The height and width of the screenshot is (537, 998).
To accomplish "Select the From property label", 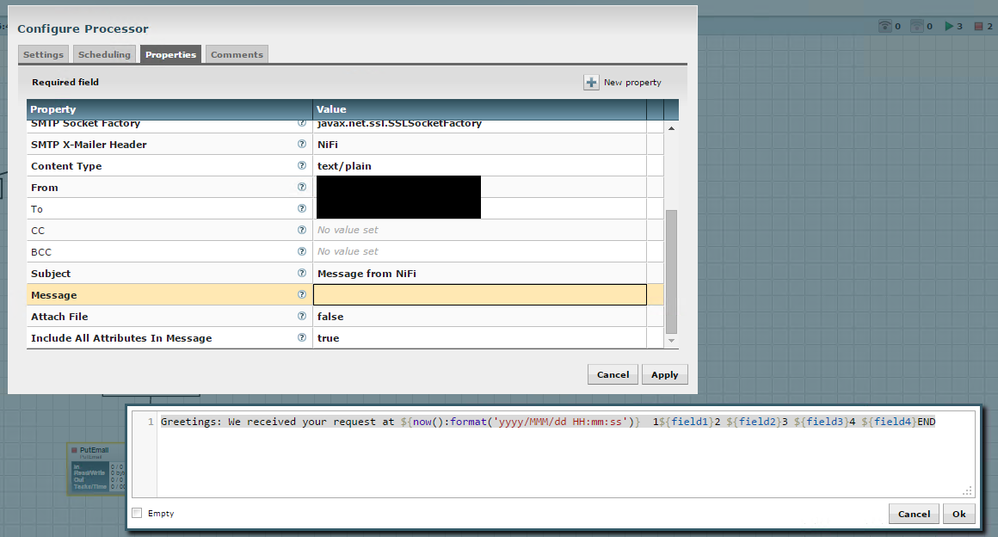I will tap(45, 188).
